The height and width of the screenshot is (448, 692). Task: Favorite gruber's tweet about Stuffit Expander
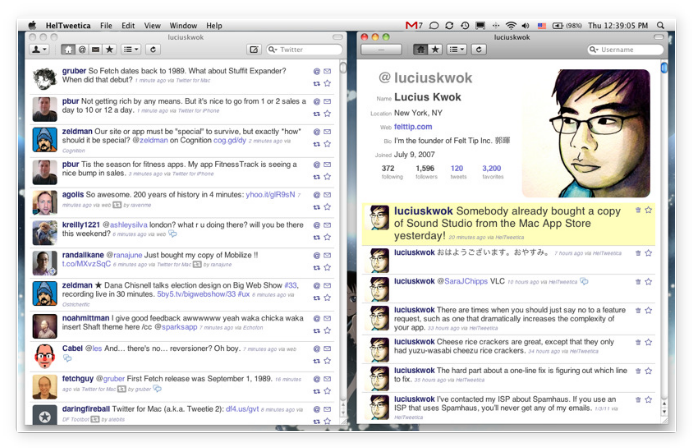[327, 83]
